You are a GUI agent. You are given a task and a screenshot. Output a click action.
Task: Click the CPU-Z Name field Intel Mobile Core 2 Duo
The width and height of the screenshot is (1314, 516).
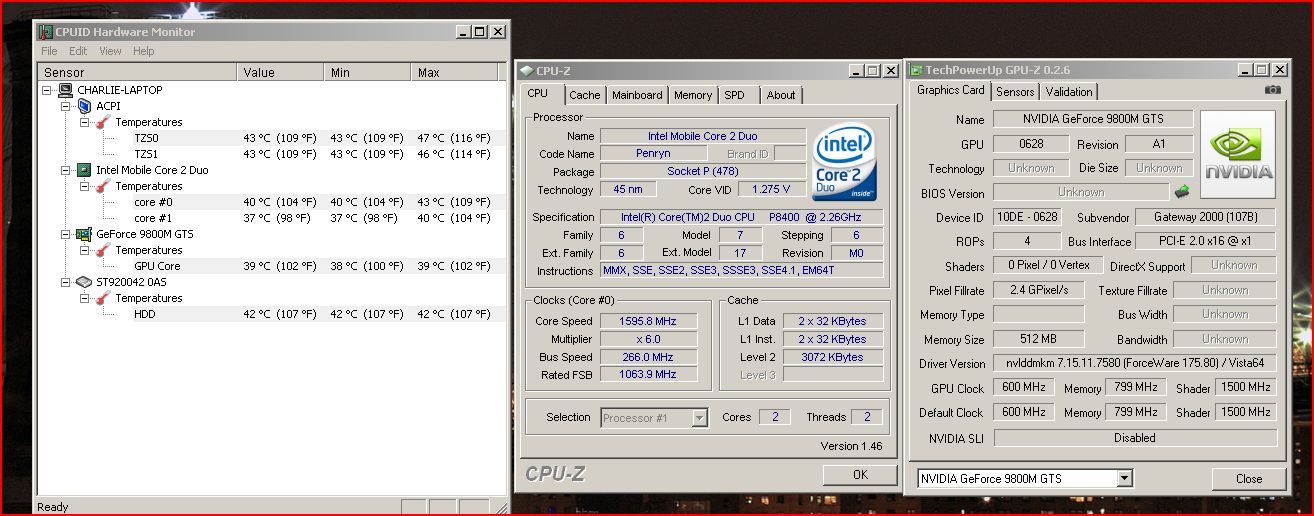[703, 136]
